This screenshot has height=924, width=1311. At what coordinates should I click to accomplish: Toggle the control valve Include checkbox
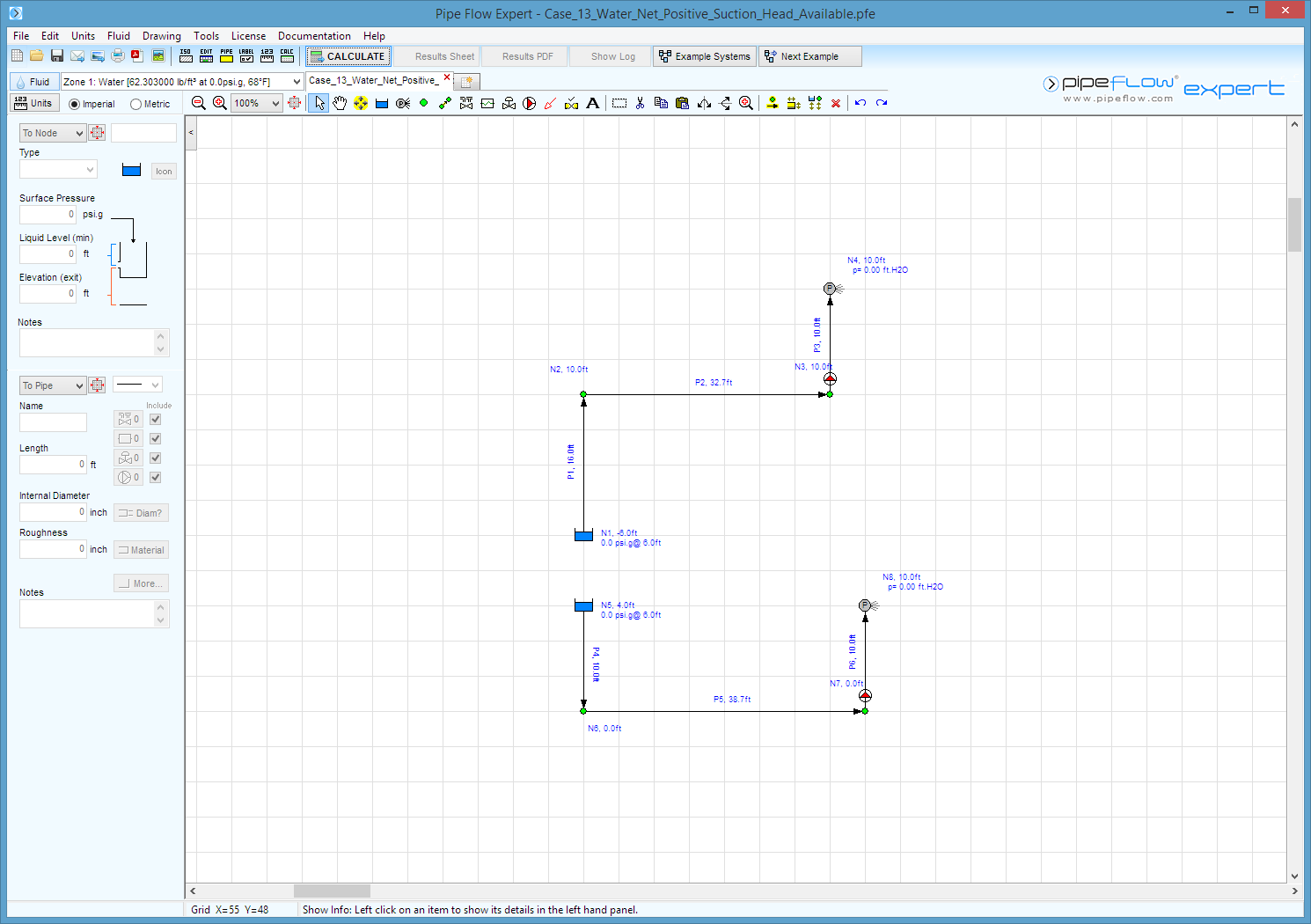point(156,458)
